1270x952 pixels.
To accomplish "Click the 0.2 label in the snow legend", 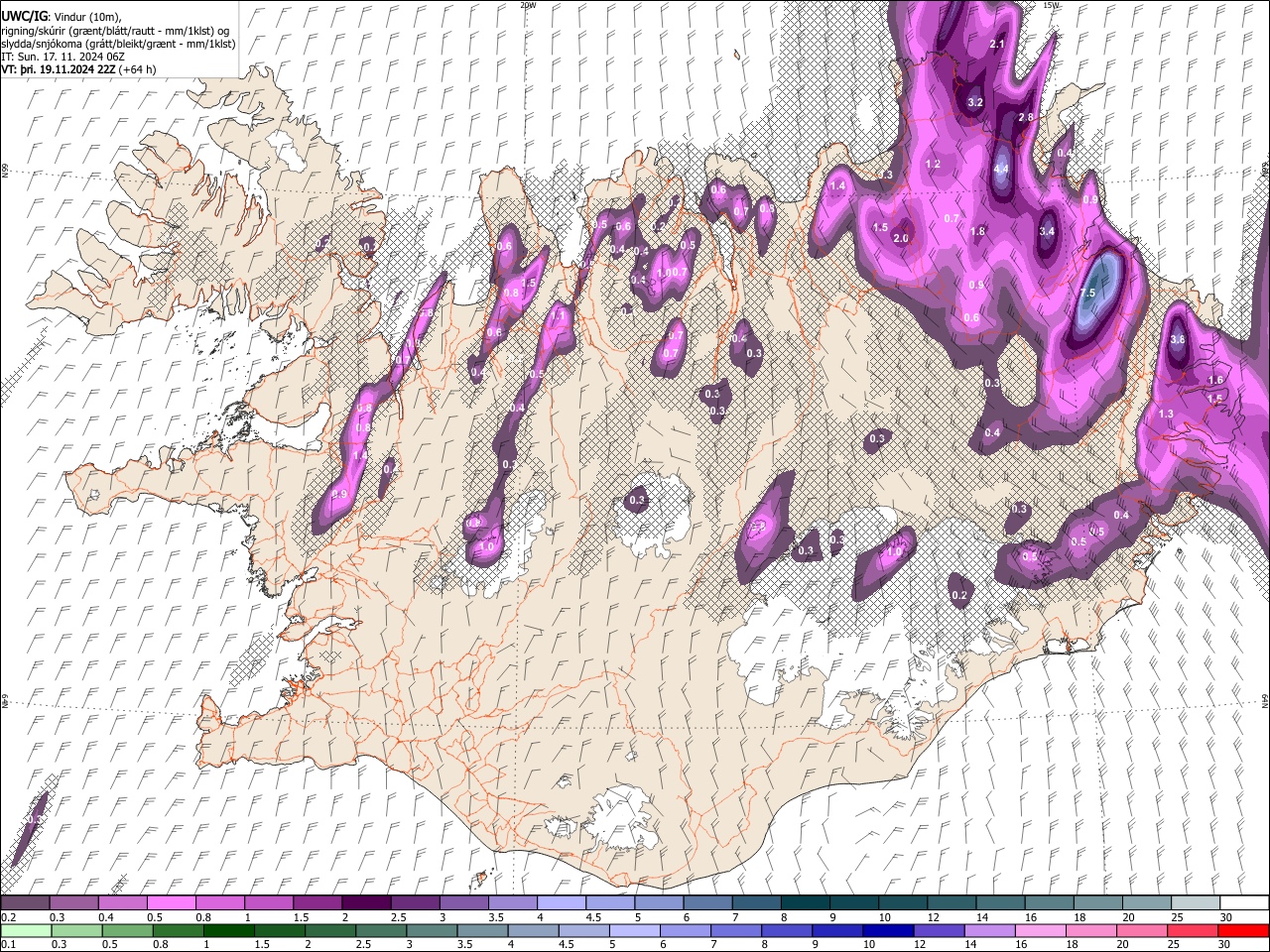I will point(7,917).
